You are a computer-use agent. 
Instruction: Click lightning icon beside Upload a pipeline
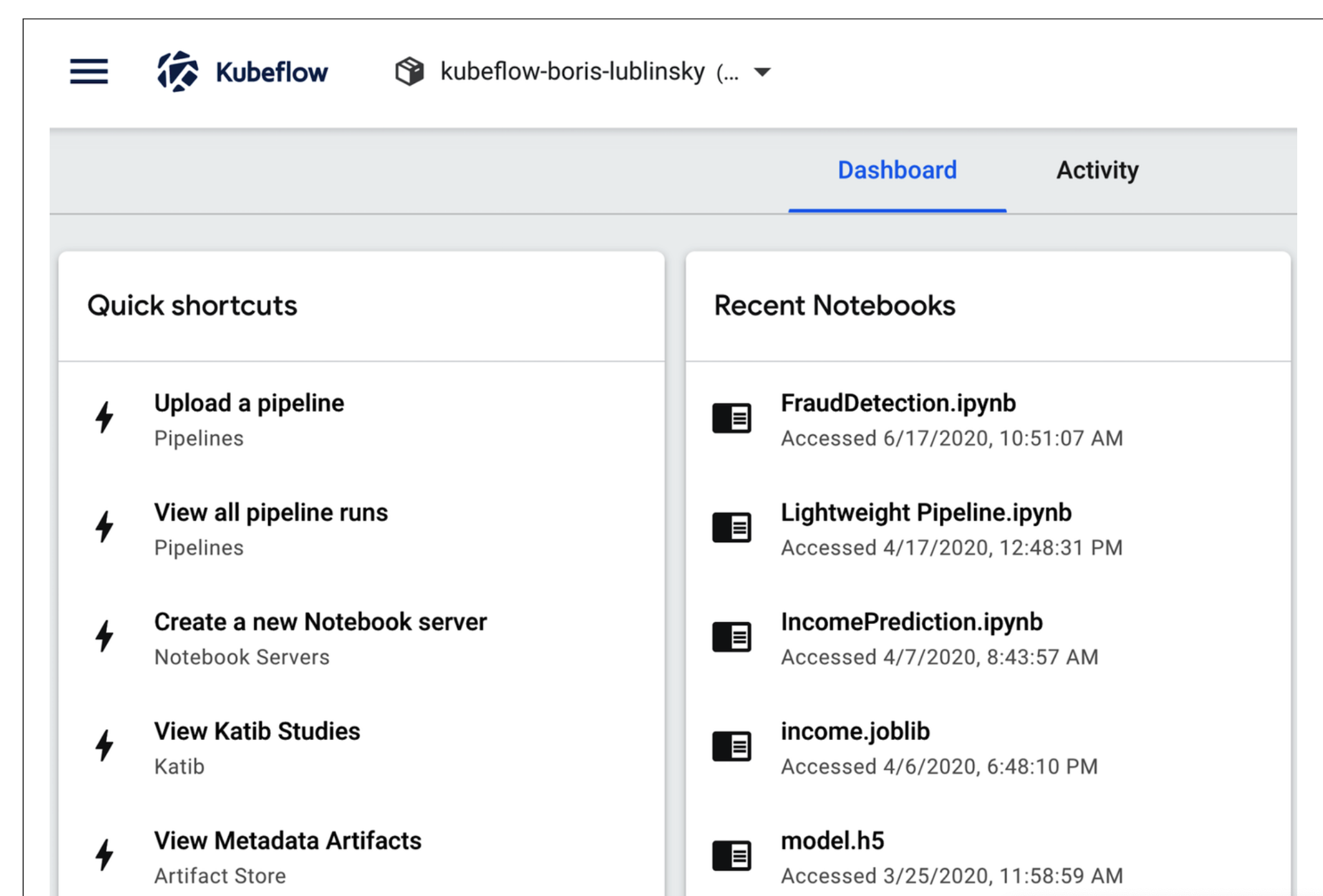click(104, 418)
